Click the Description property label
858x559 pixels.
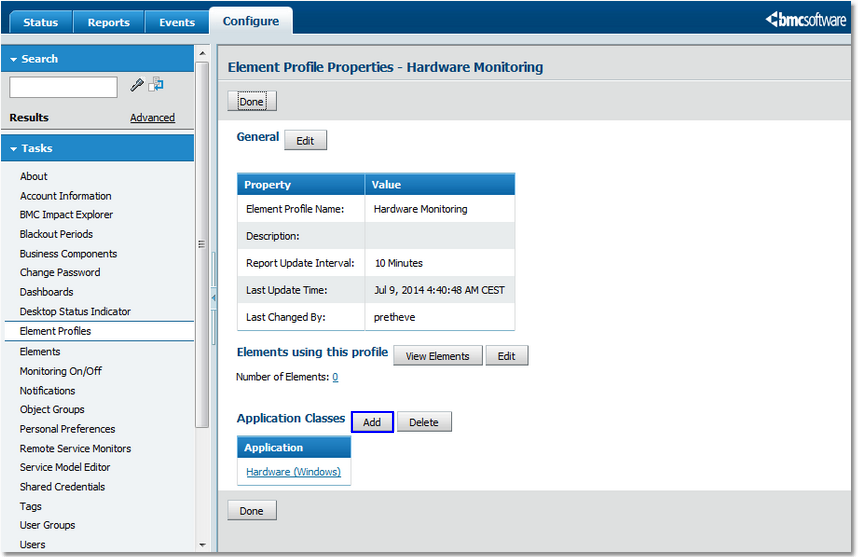pyautogui.click(x=273, y=236)
